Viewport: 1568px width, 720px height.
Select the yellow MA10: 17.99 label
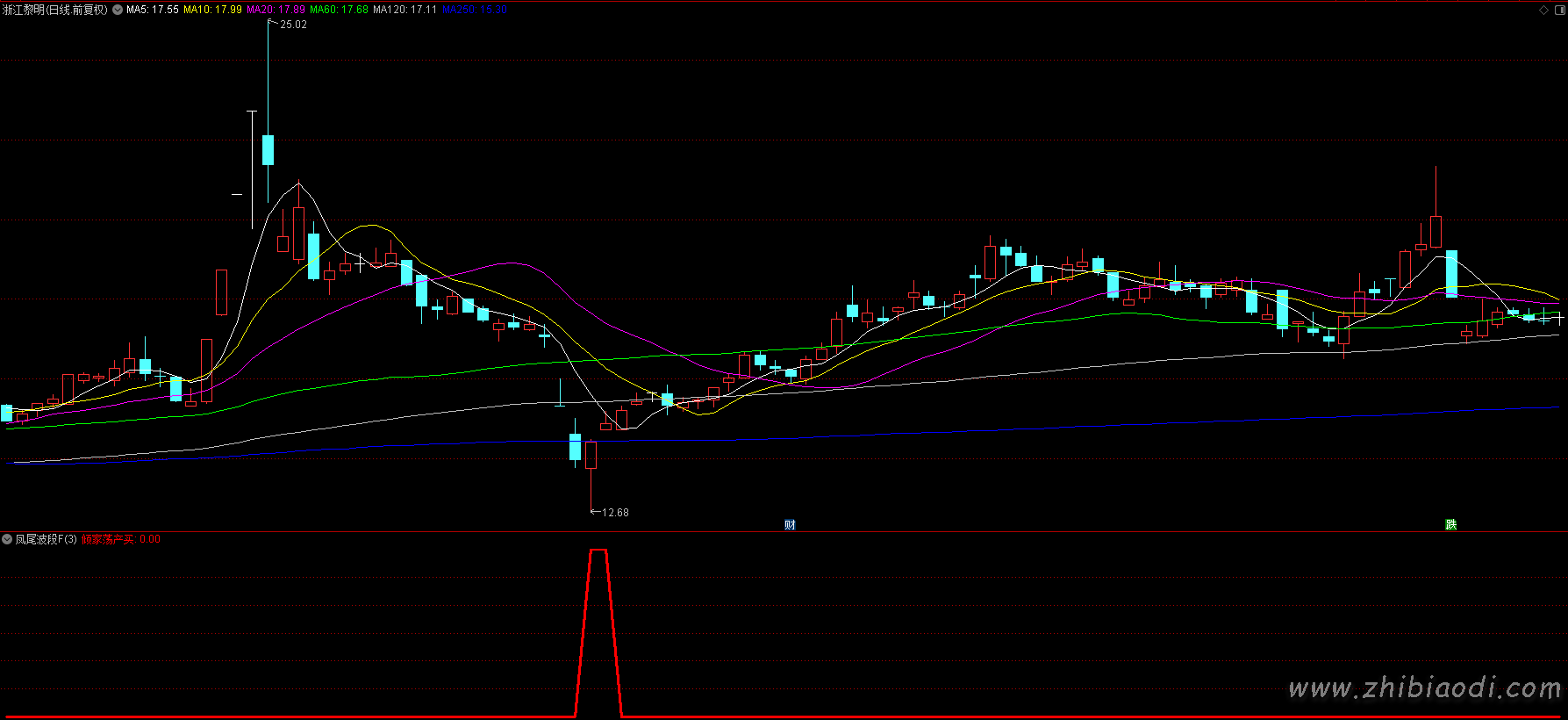coord(212,10)
